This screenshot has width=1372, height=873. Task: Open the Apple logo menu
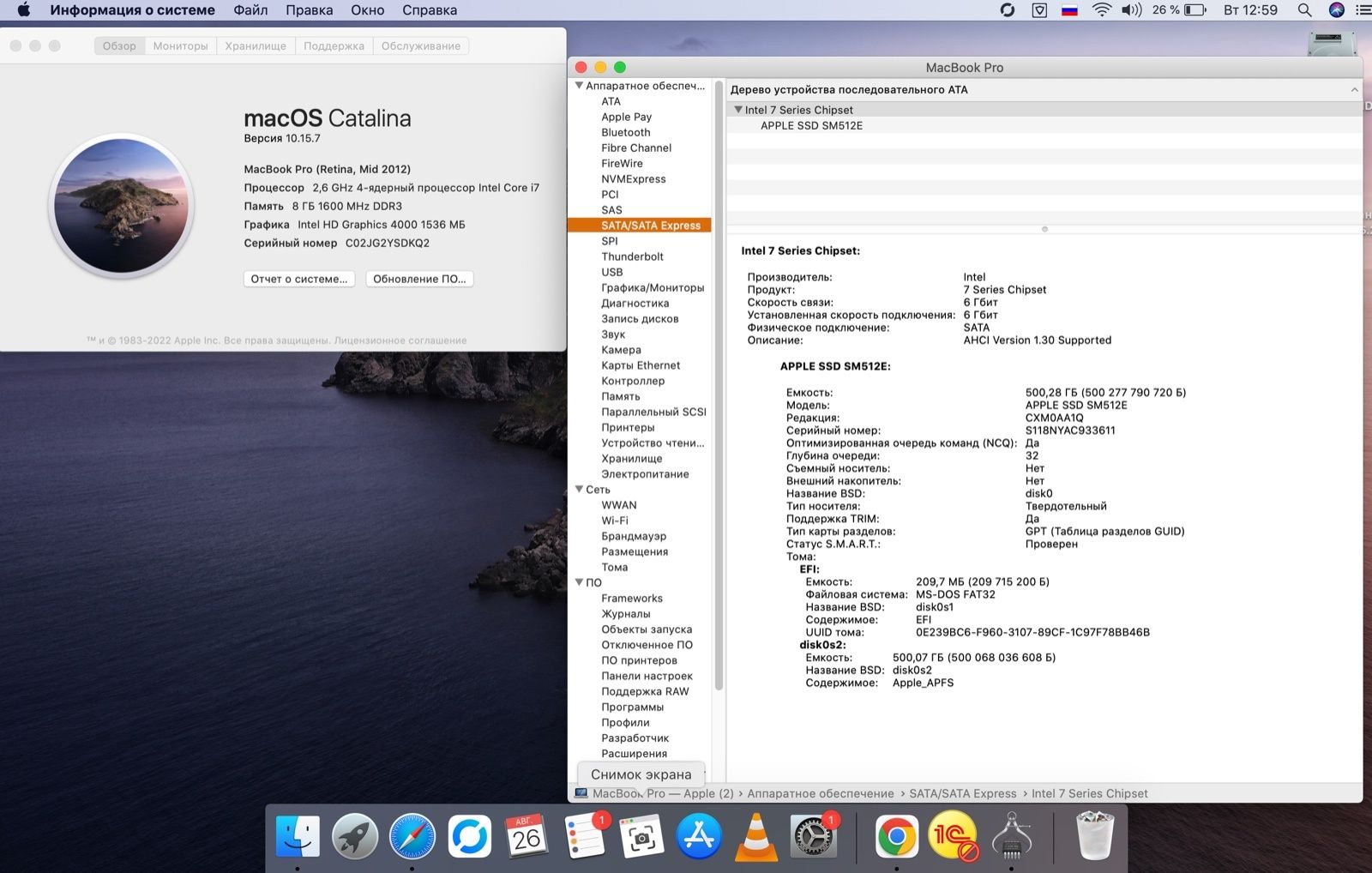(x=23, y=10)
